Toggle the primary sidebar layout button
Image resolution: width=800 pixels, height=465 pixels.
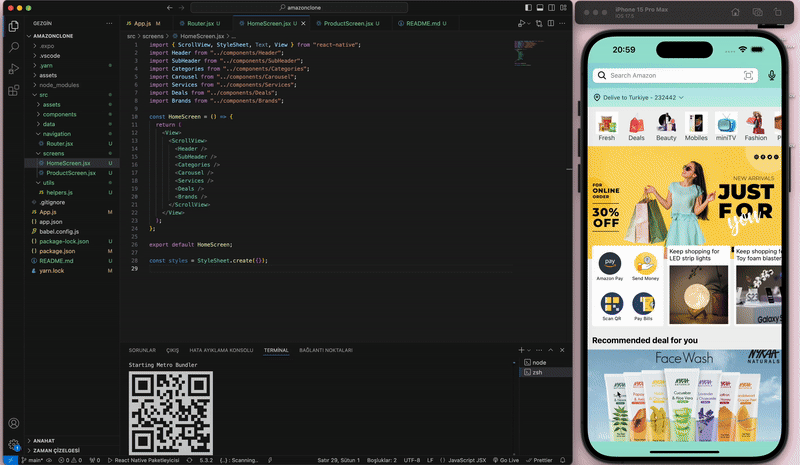click(x=528, y=8)
